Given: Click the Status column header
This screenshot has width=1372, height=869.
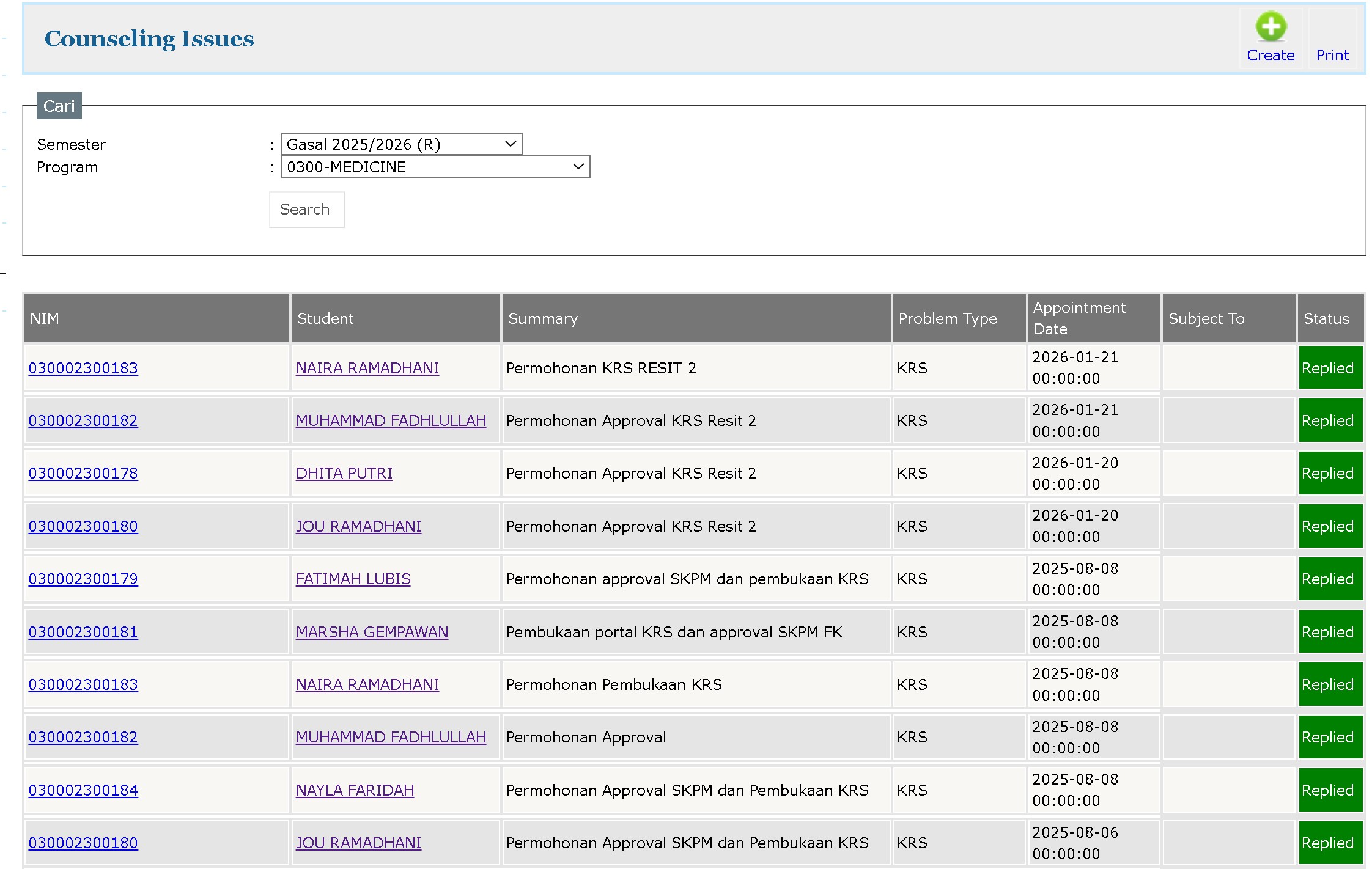Looking at the screenshot, I should click(x=1326, y=318).
